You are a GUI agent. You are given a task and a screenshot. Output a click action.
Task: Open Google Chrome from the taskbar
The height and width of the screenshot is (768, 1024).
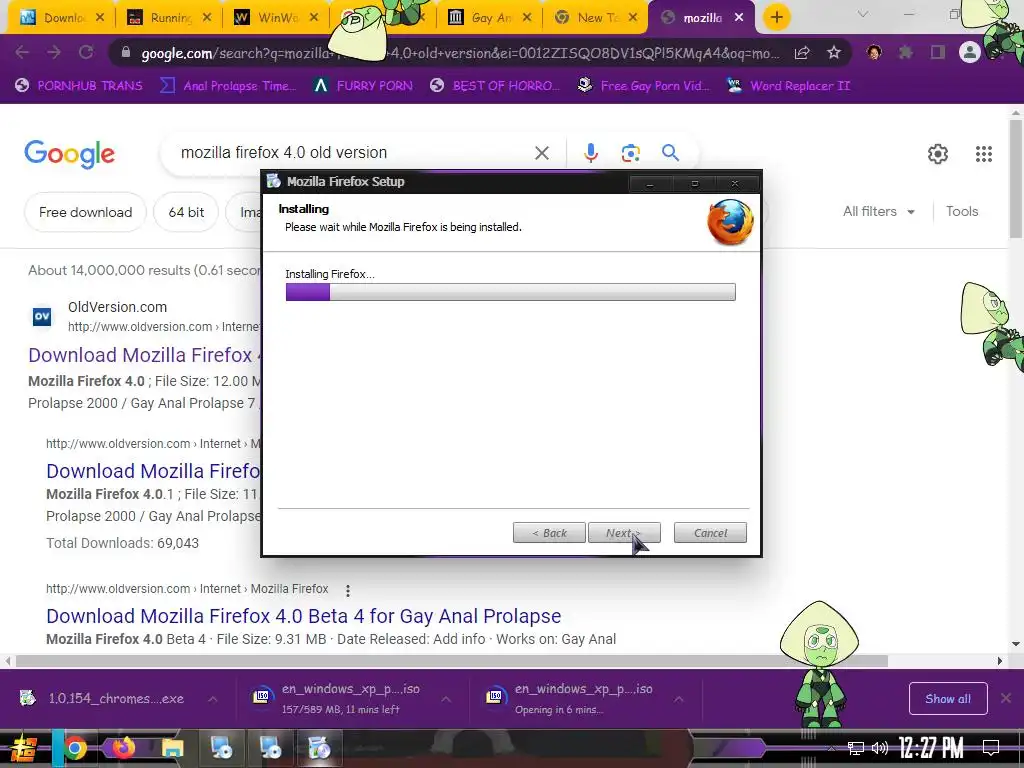[x=74, y=748]
